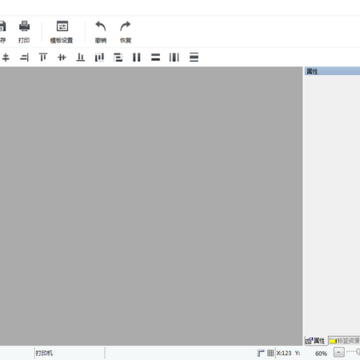This screenshot has width=360, height=360.
Task: Click the undo arrow icon 撤销
Action: pos(101,26)
